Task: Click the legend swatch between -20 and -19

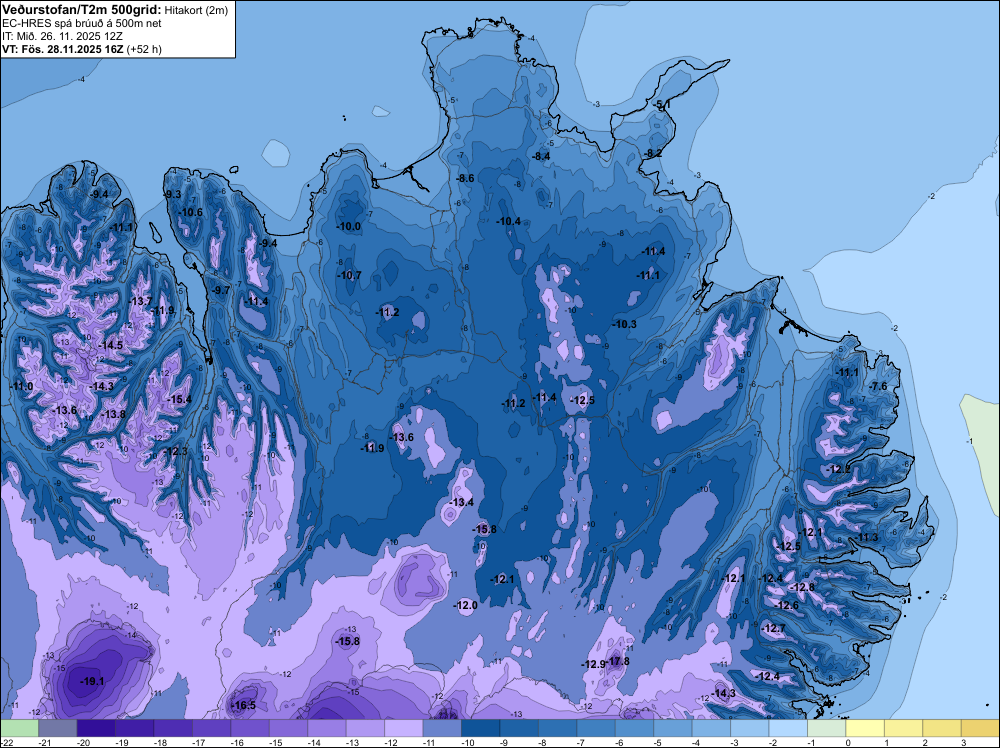Action: (x=96, y=728)
